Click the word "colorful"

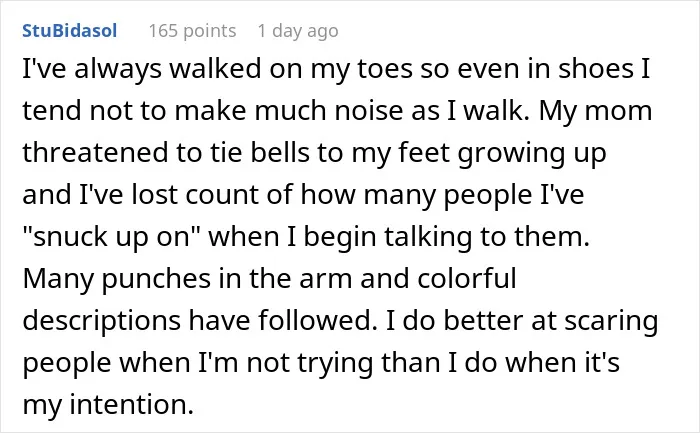[x=467, y=278]
